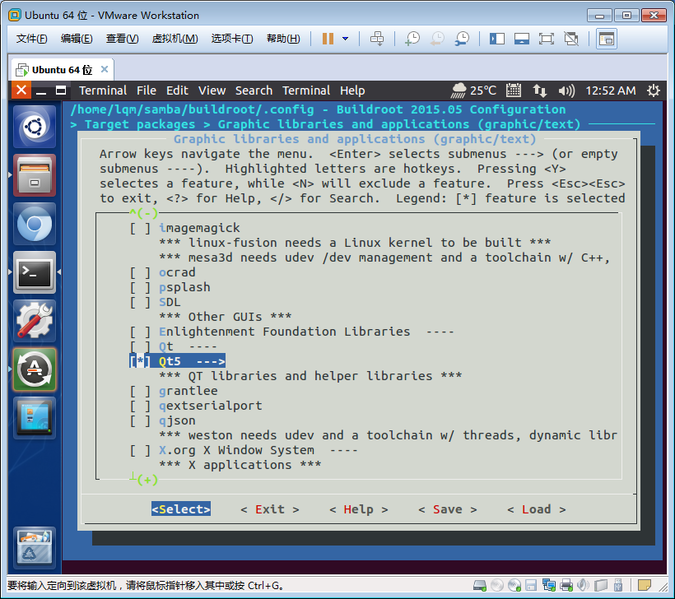
Task: Enter full screen mode from the VMware toolbar
Action: coord(546,38)
